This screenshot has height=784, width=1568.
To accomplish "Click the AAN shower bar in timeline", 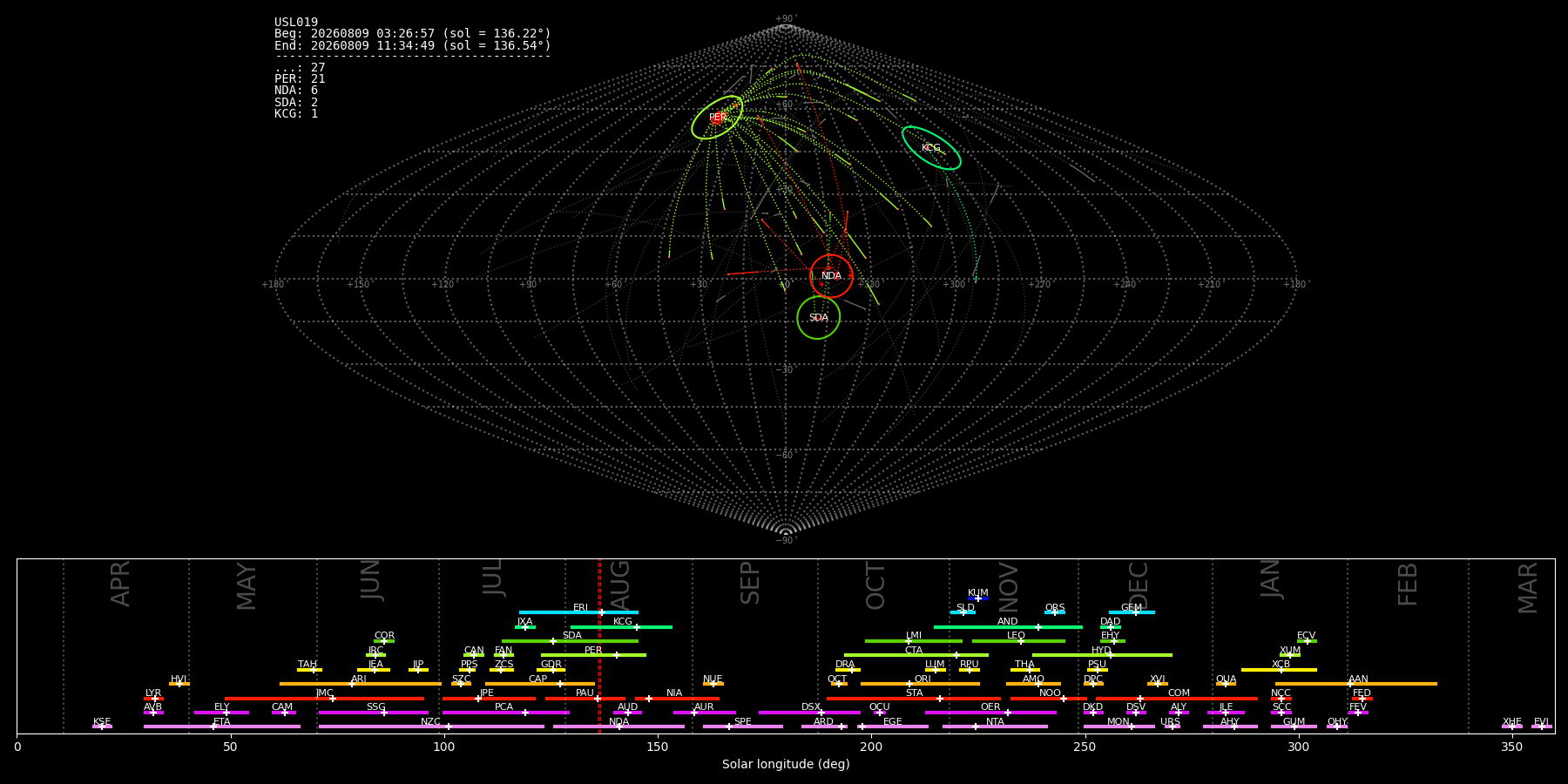I will 1356,684.
